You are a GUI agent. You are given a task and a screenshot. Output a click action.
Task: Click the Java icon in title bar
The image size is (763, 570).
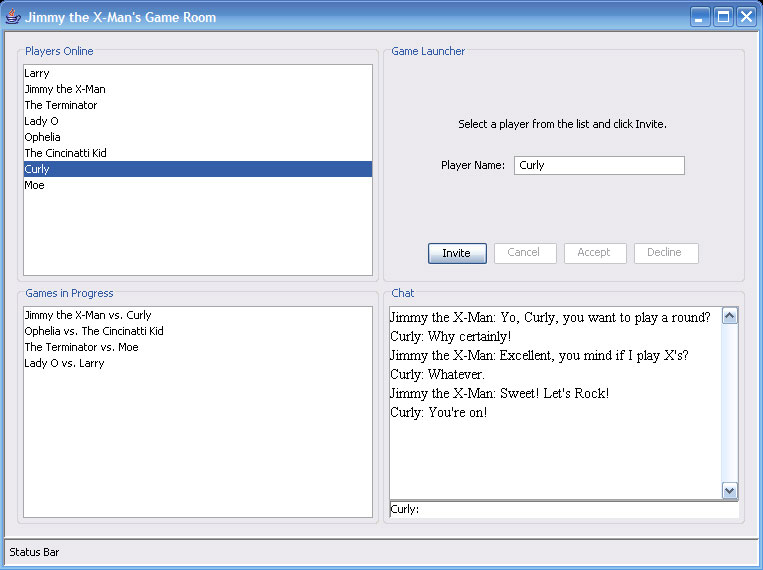coord(13,17)
